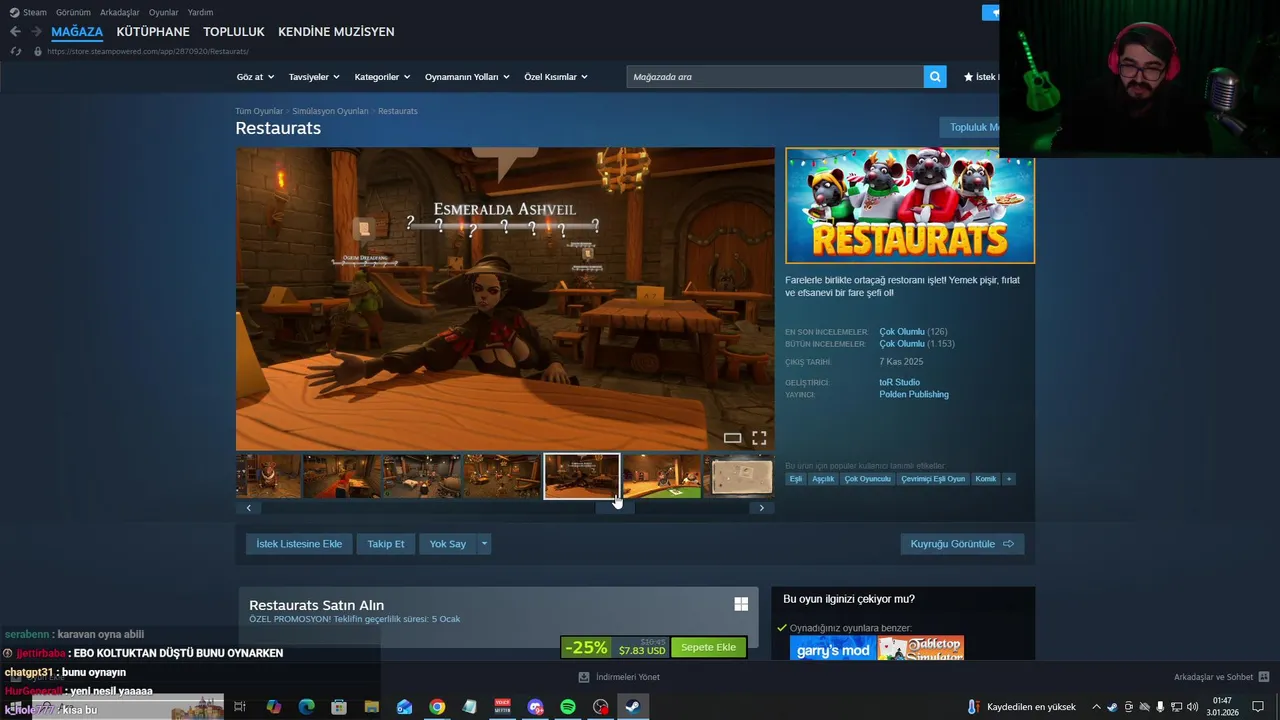This screenshot has width=1280, height=720.
Task: Switch to the TOPLULUK tab
Action: click(234, 32)
